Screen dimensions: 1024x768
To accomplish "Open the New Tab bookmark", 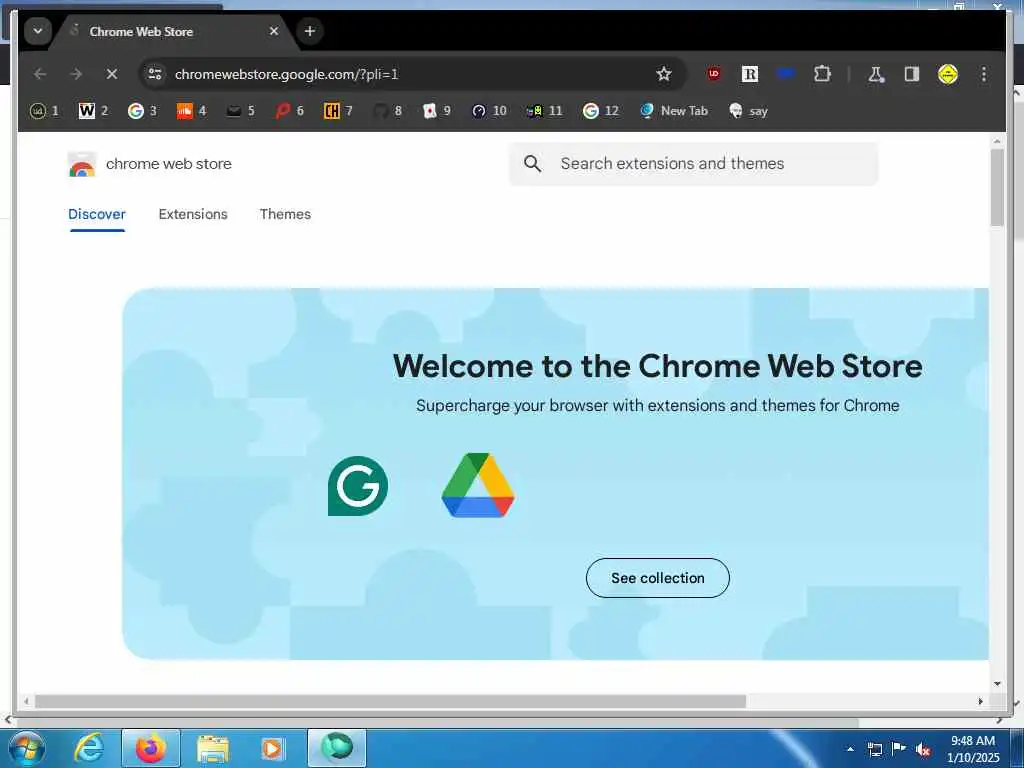I will (674, 111).
